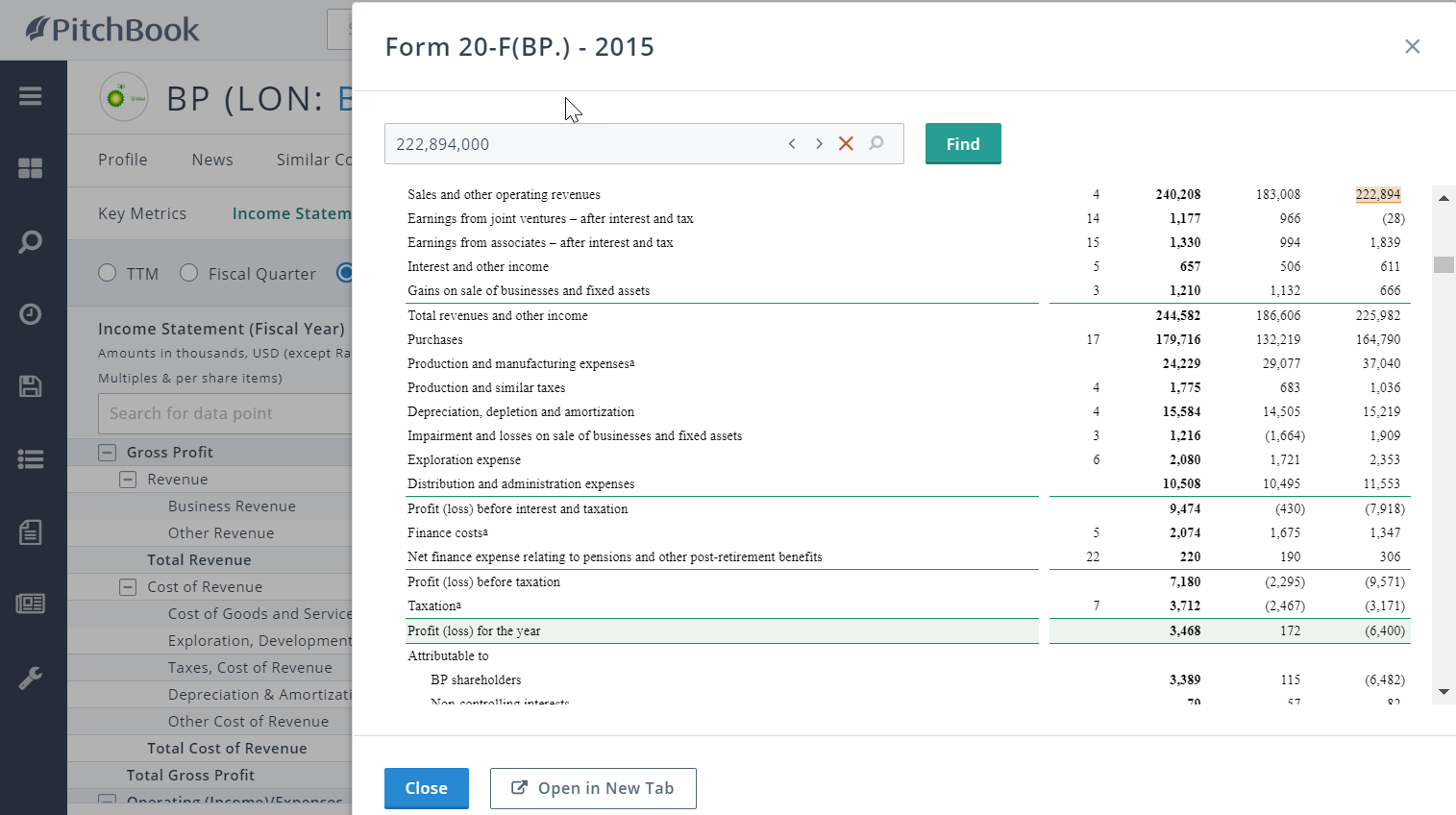Image resolution: width=1456 pixels, height=815 pixels.
Task: Open the history clock icon
Action: click(x=31, y=314)
